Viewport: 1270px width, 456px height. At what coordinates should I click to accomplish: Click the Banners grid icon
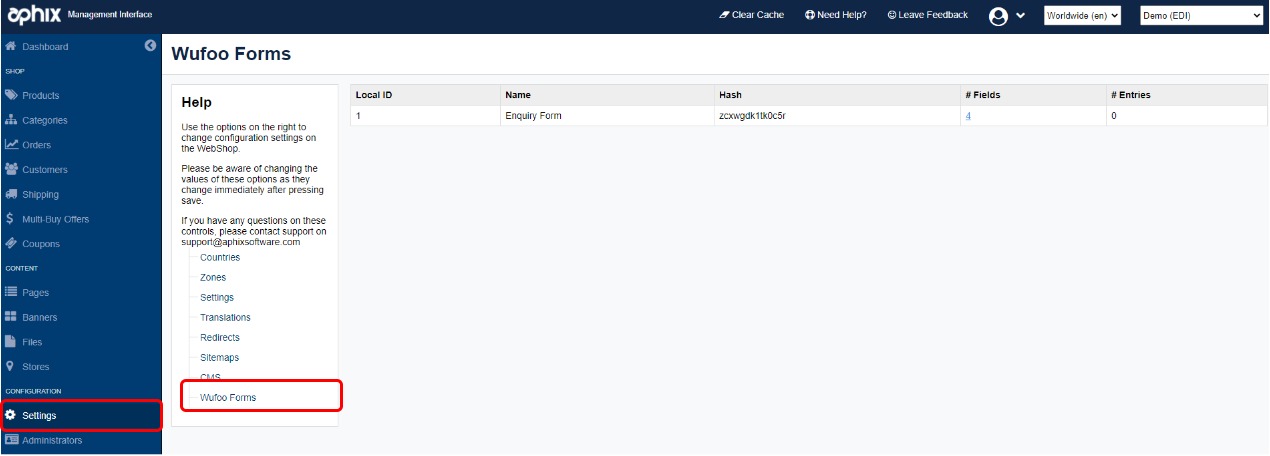[11, 317]
